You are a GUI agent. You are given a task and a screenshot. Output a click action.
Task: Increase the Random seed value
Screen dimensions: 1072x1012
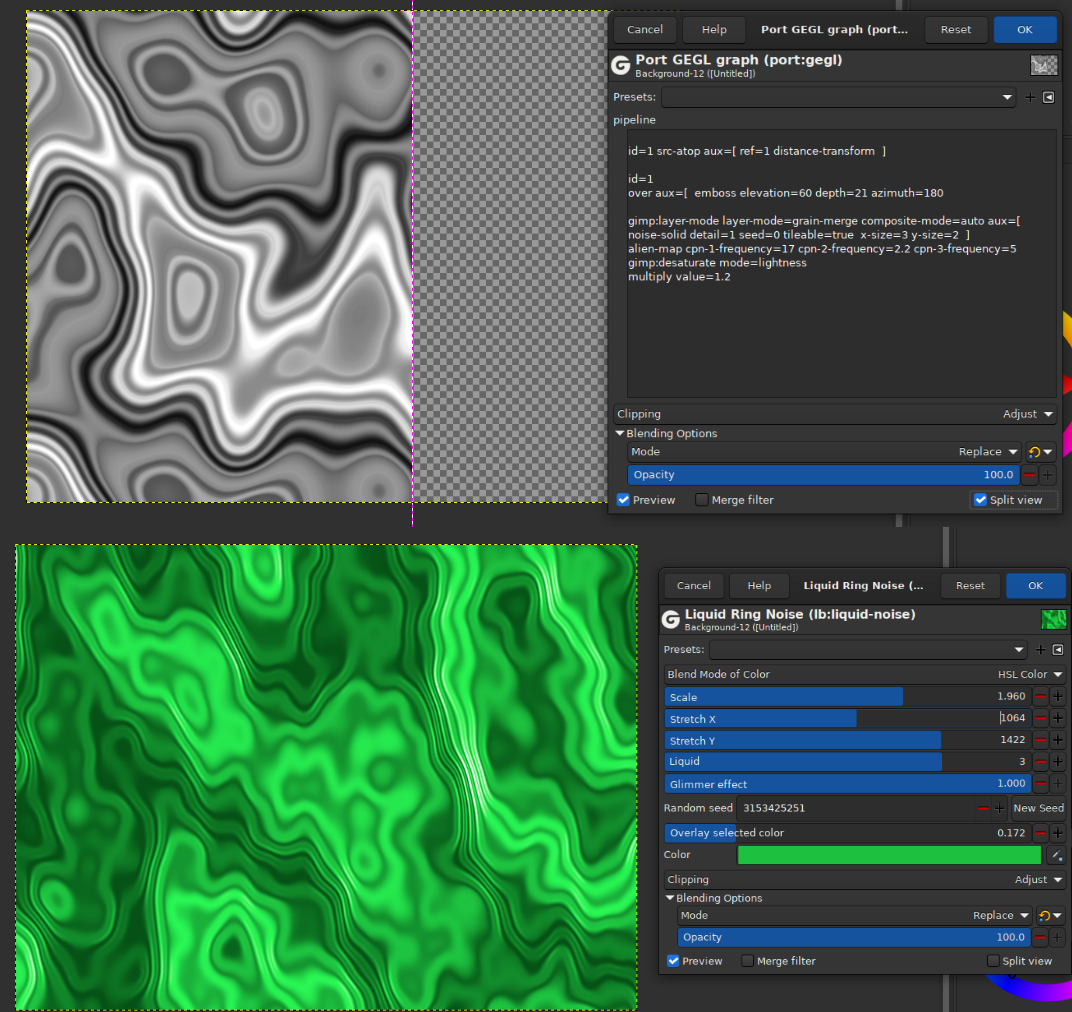pyautogui.click(x=1000, y=808)
